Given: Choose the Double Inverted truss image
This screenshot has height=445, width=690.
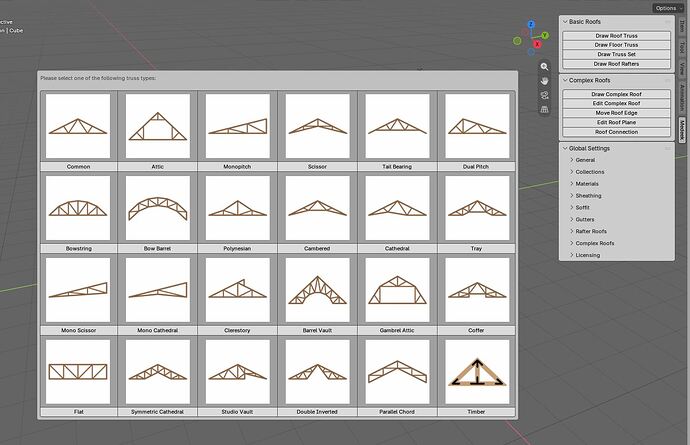Looking at the screenshot, I should tap(317, 371).
